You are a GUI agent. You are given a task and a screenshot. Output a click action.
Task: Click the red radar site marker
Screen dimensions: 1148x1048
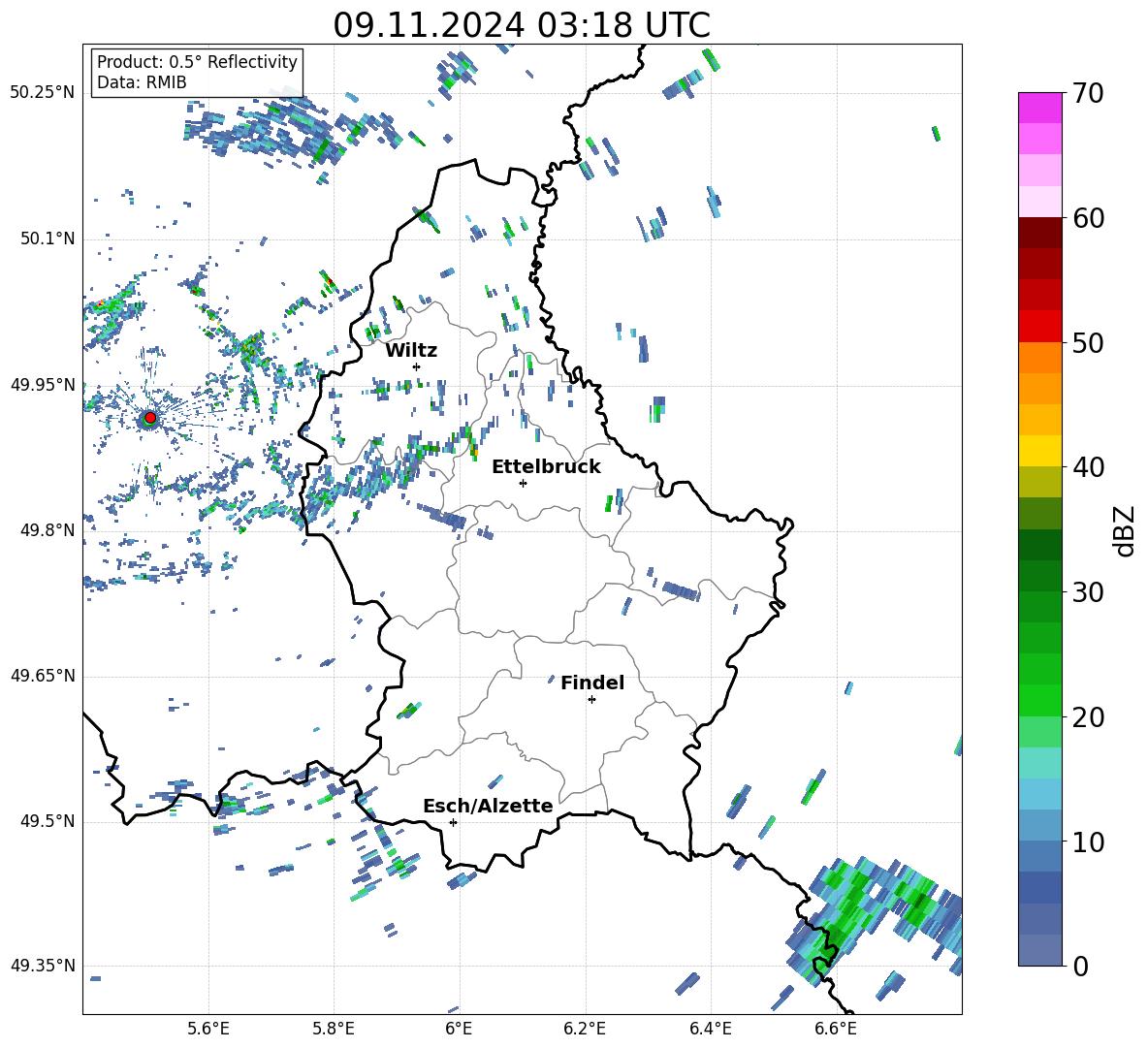pyautogui.click(x=150, y=417)
